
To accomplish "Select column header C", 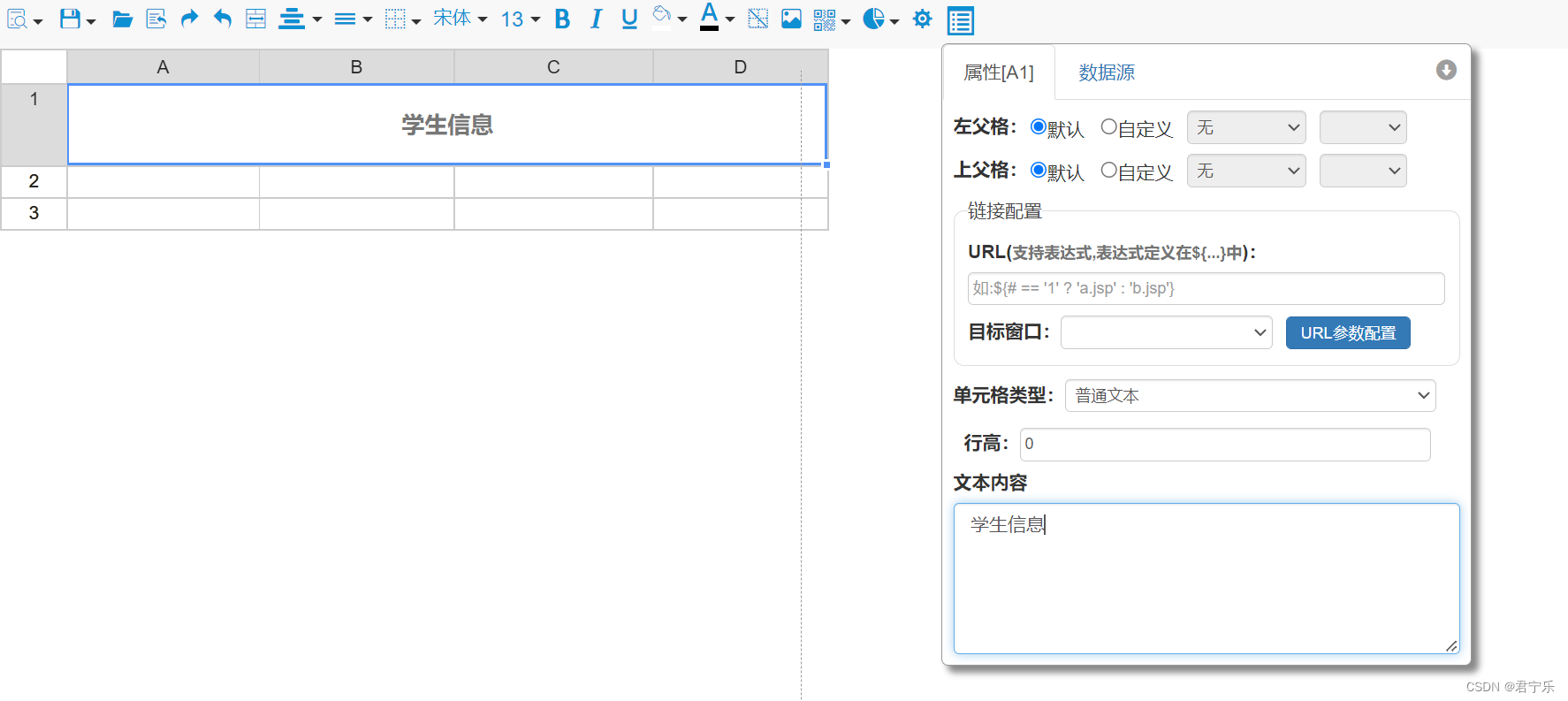I will click(x=553, y=67).
